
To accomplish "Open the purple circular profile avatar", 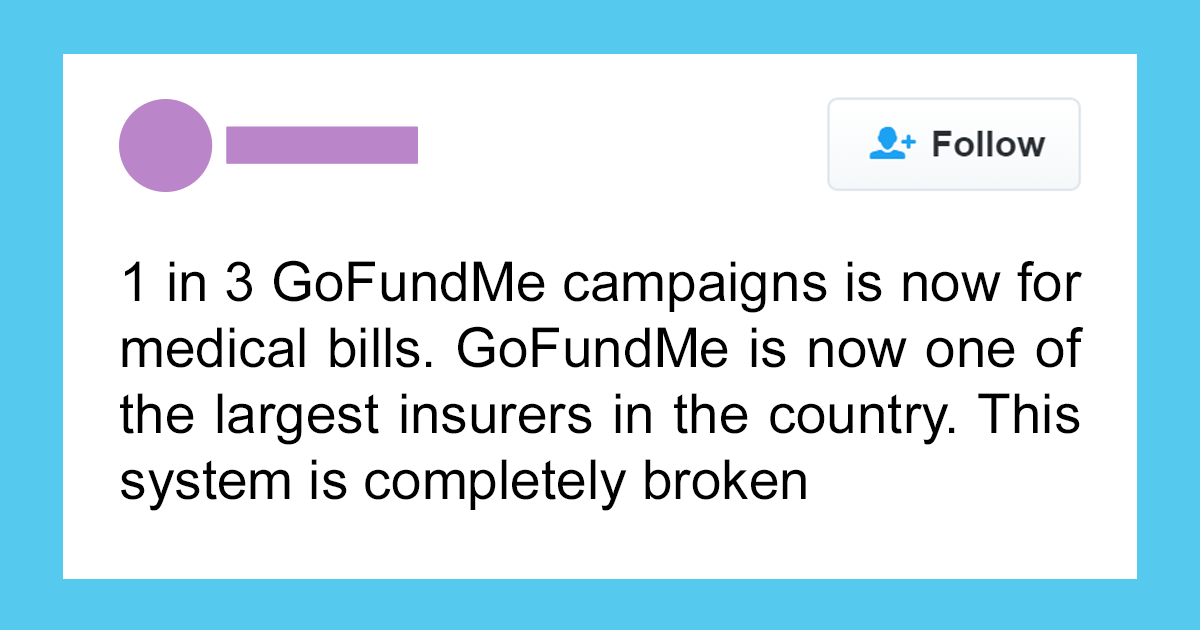I will pos(166,145).
